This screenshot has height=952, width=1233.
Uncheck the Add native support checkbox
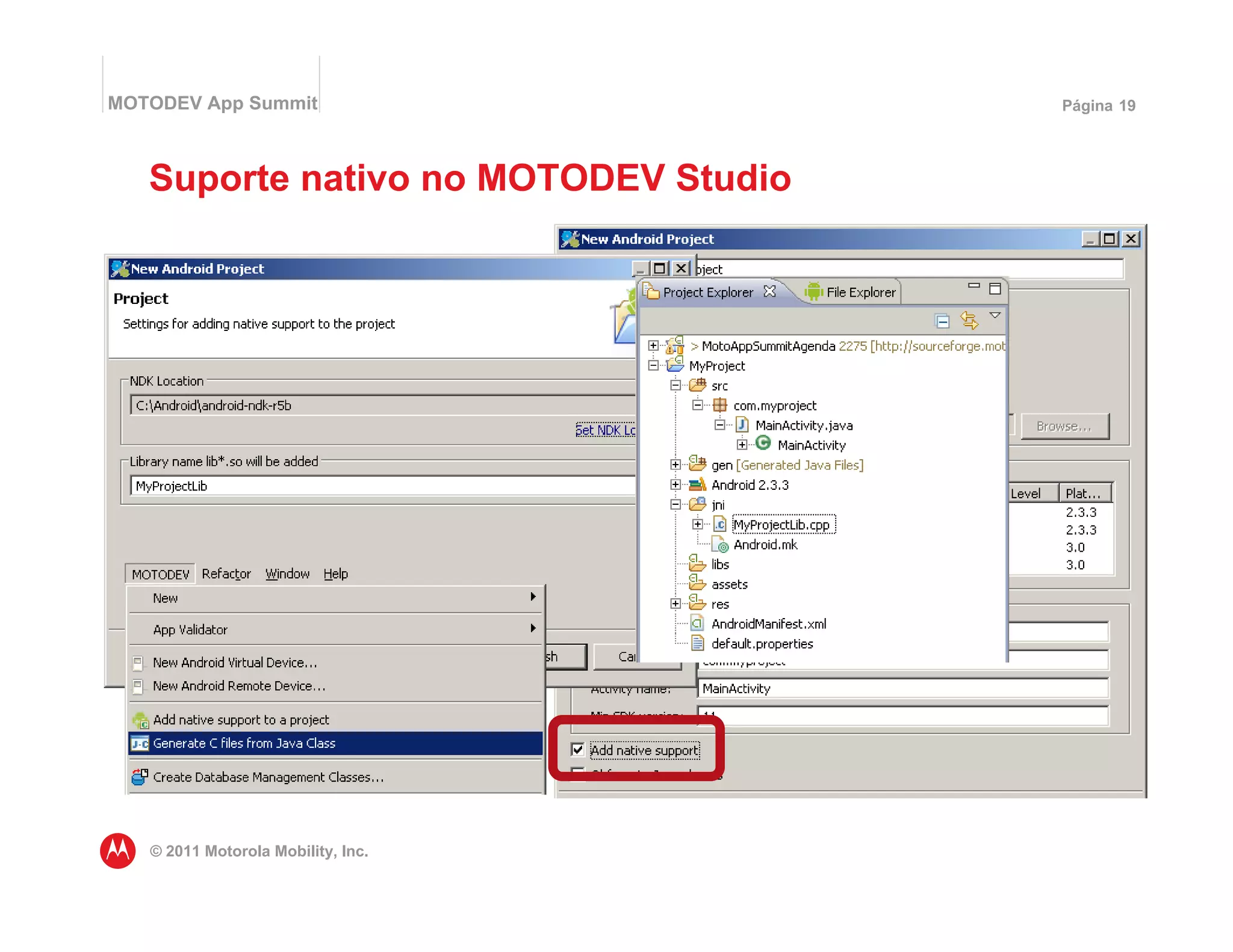click(x=577, y=749)
